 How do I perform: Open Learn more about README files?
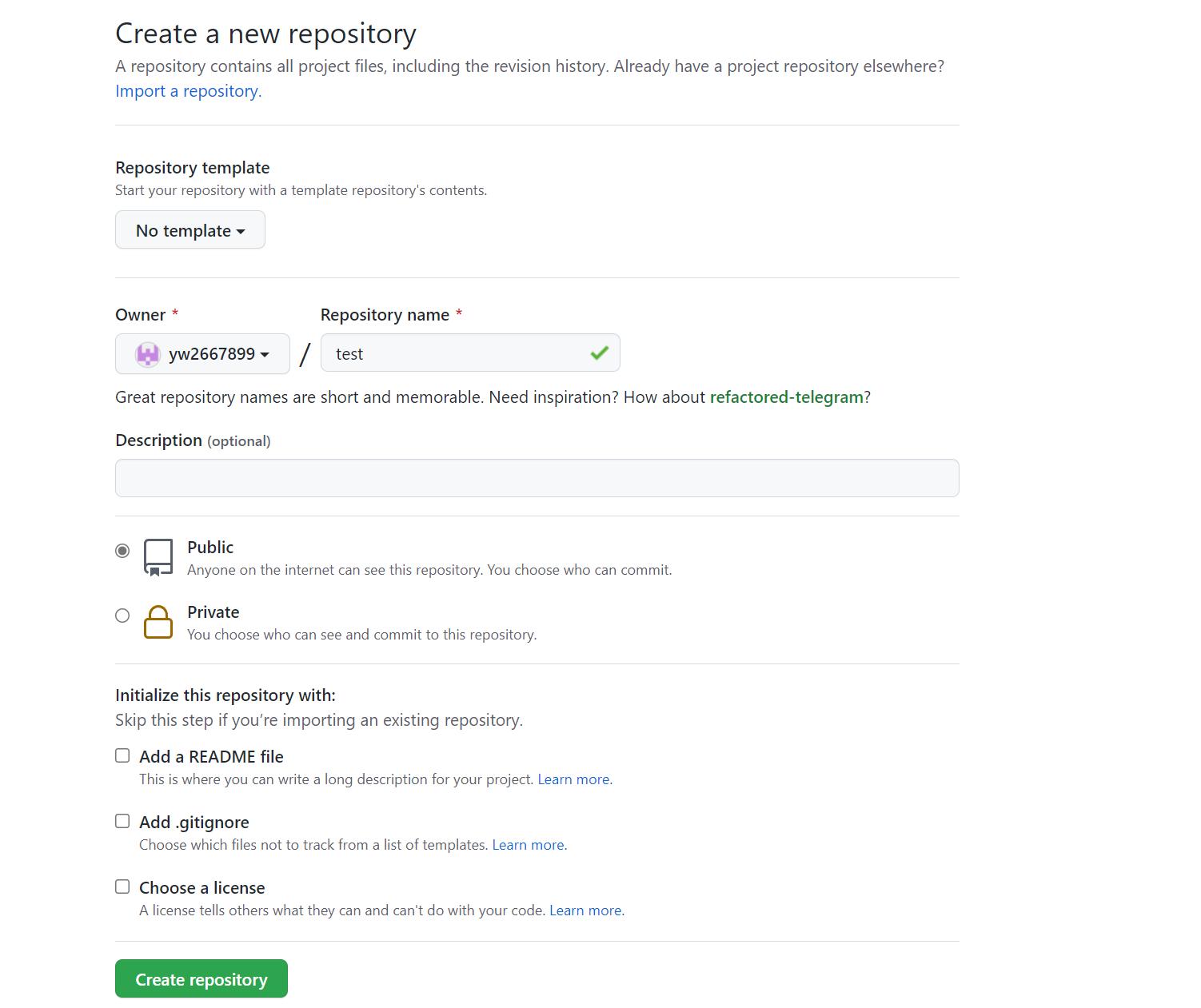point(573,779)
